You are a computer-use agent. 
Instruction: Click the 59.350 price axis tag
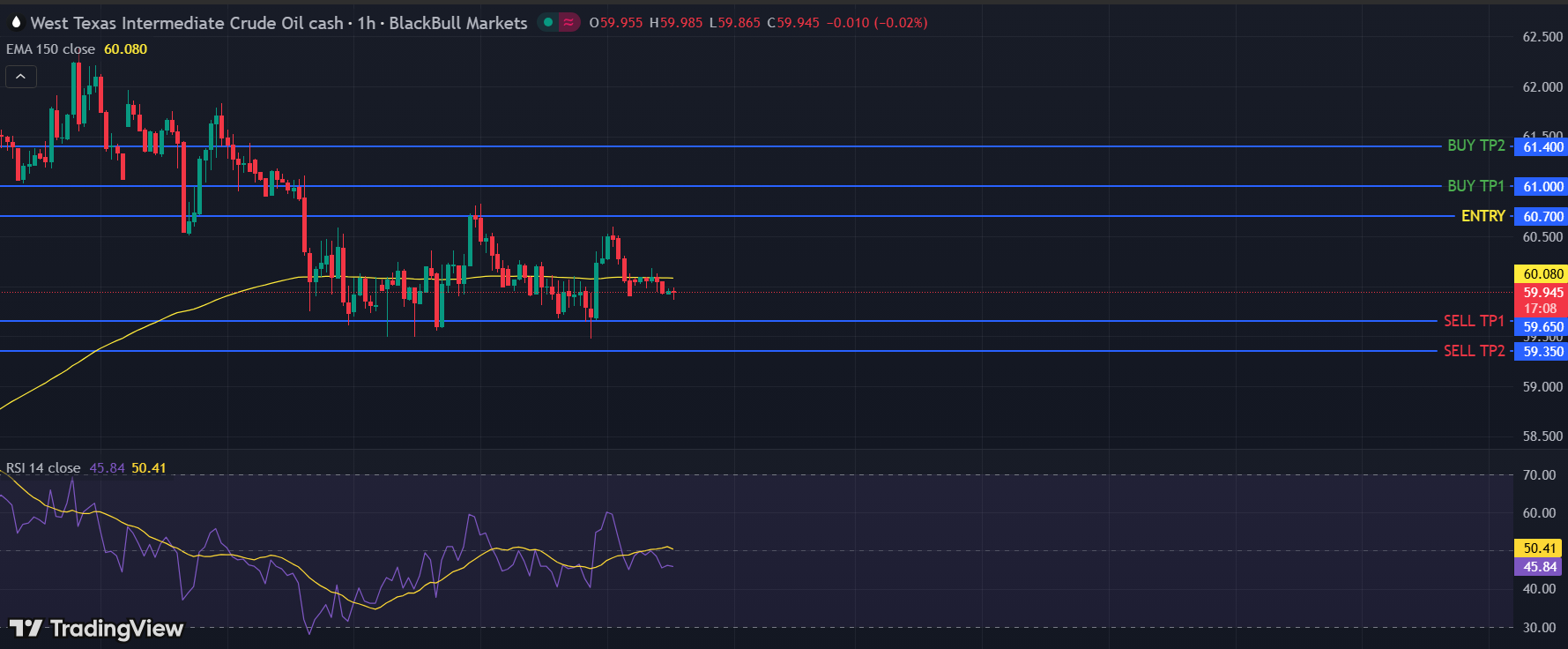click(1542, 352)
